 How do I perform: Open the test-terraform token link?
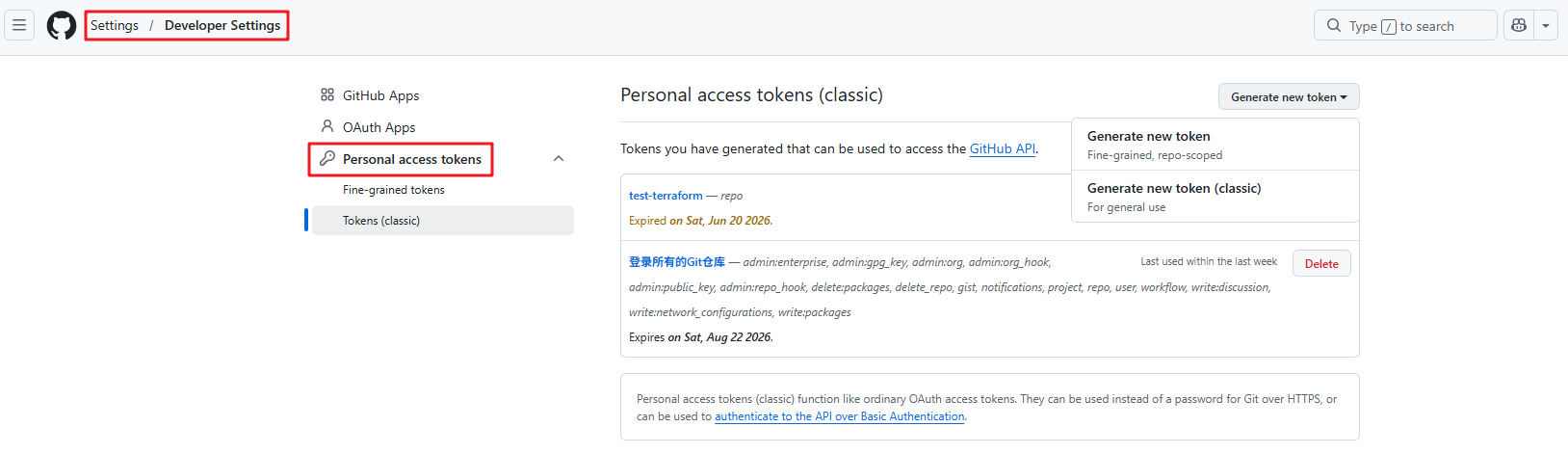coord(666,195)
